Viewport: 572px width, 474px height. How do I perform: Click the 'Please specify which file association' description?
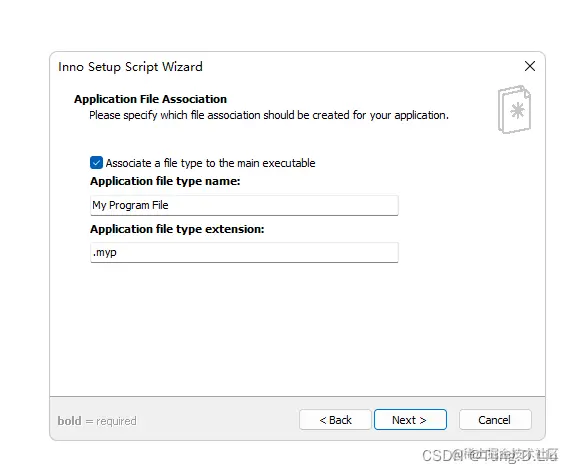tap(269, 115)
